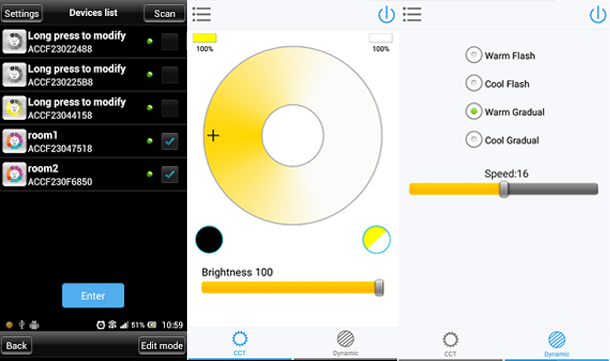Click the grey part of Speed slider
Viewport: 610px width, 361px height.
[x=553, y=189]
